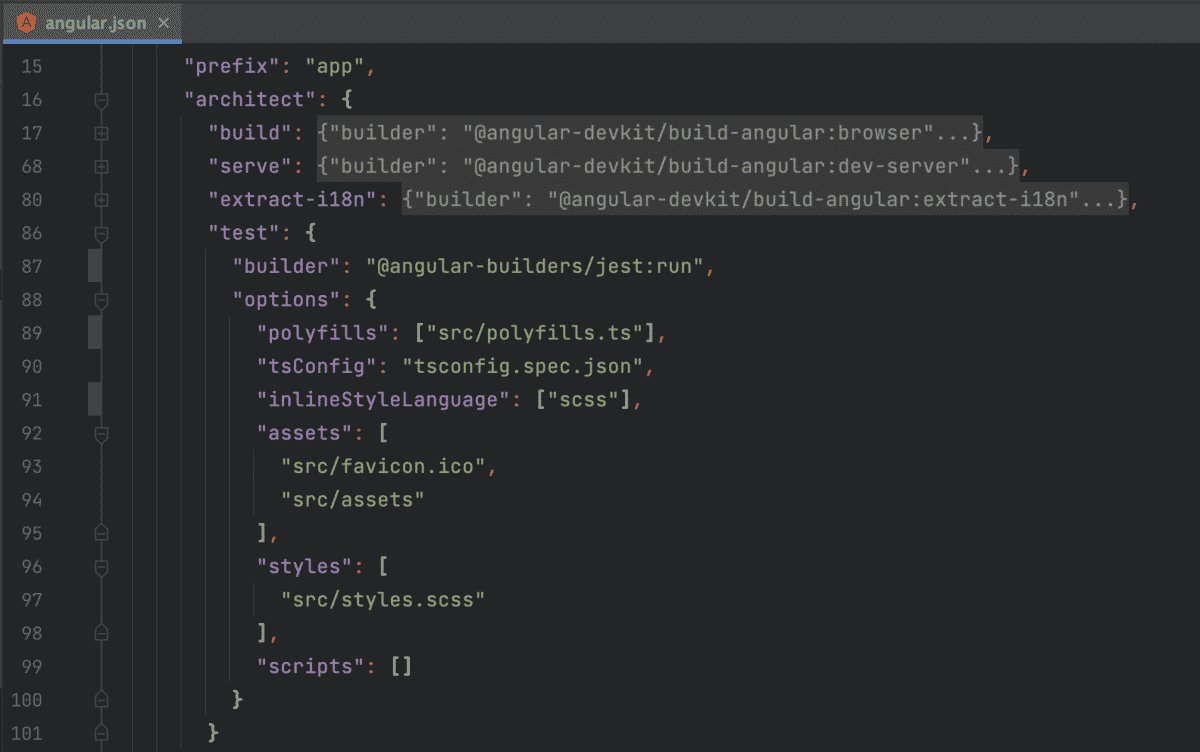The image size is (1200, 752).
Task: Click line number 15 in the gutter
Action: [x=31, y=66]
